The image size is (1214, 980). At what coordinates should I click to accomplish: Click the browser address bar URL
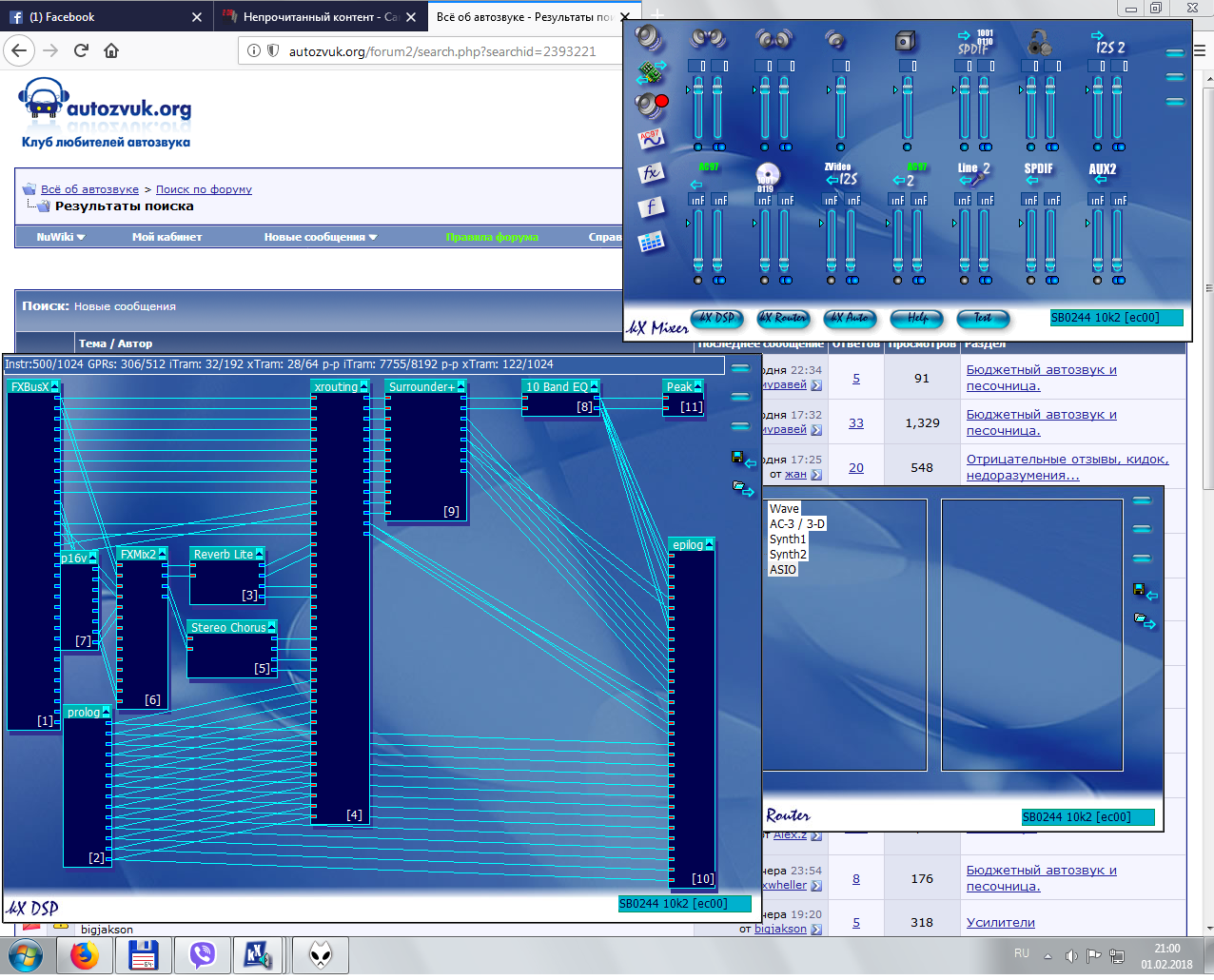[442, 51]
